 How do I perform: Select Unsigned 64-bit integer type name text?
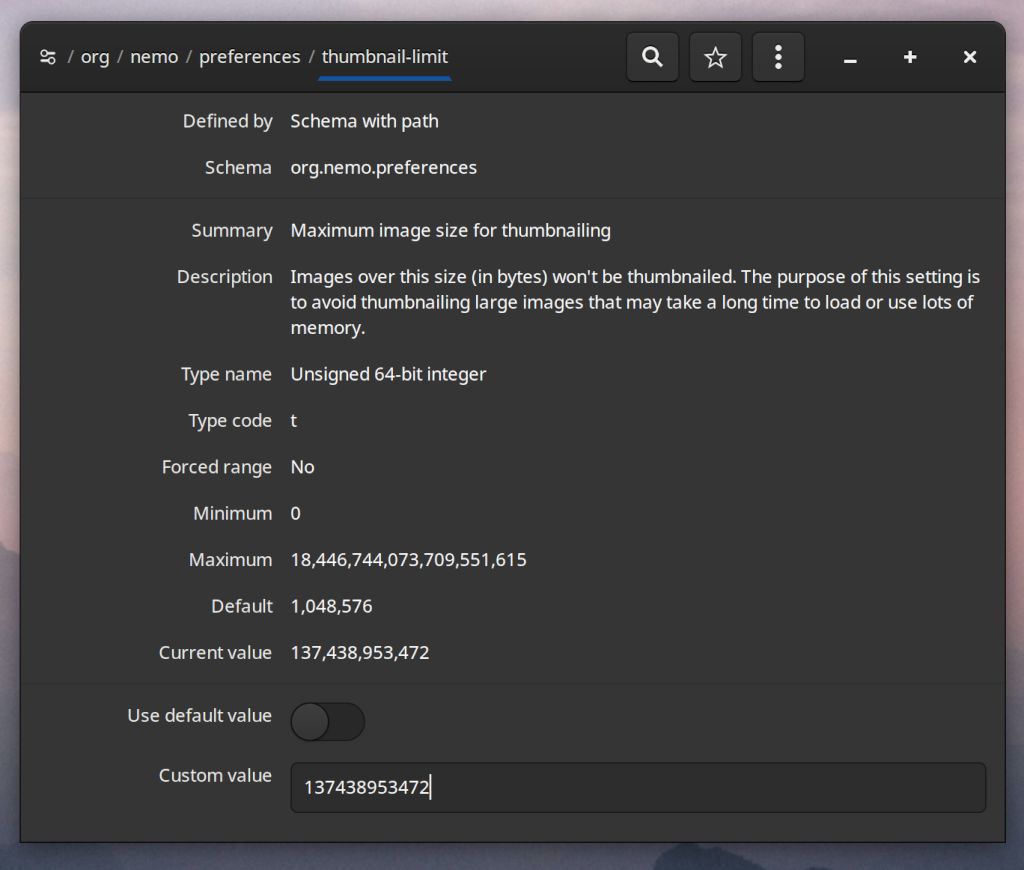pos(388,374)
